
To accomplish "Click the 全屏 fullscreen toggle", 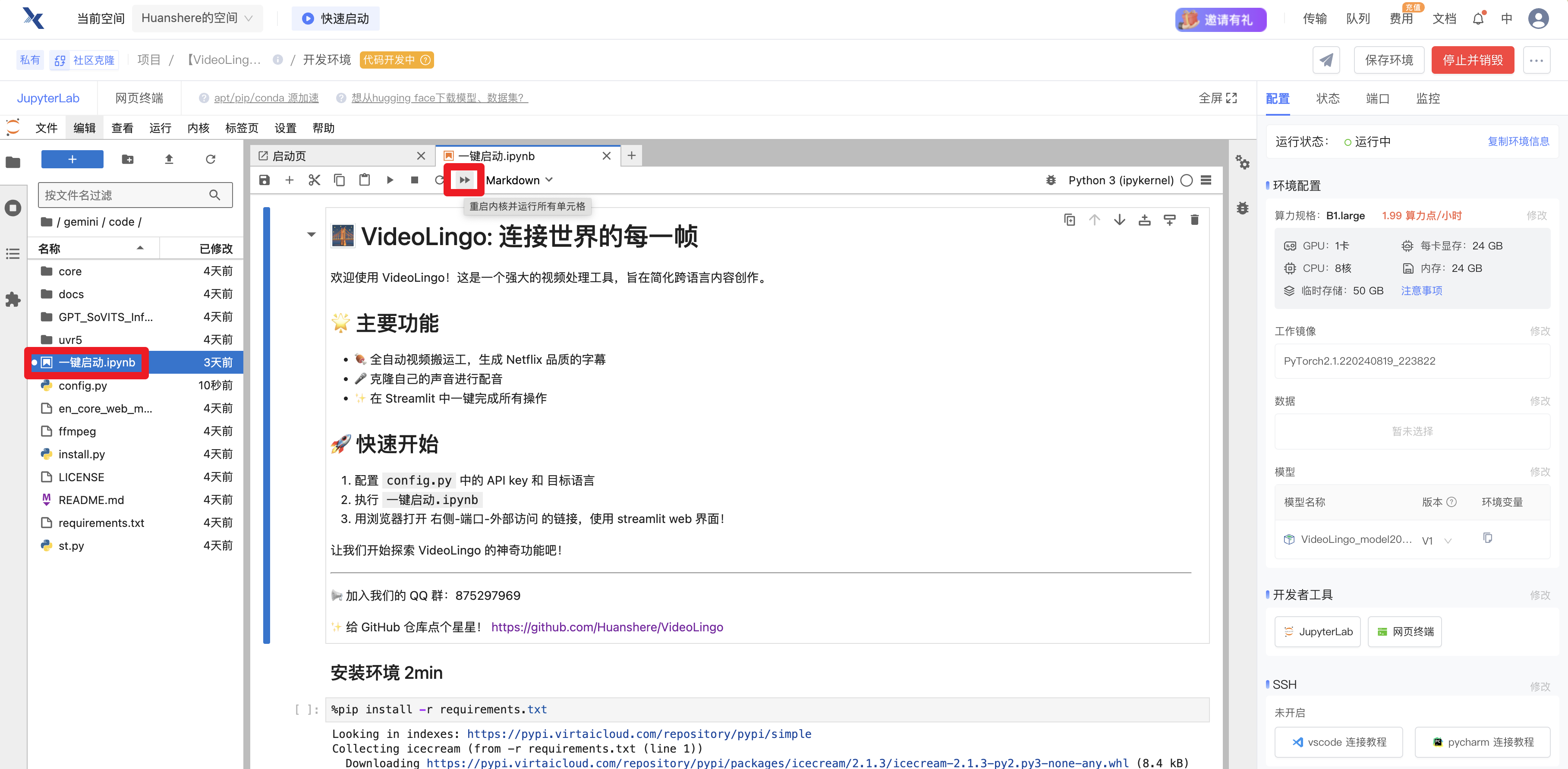I will click(1217, 98).
